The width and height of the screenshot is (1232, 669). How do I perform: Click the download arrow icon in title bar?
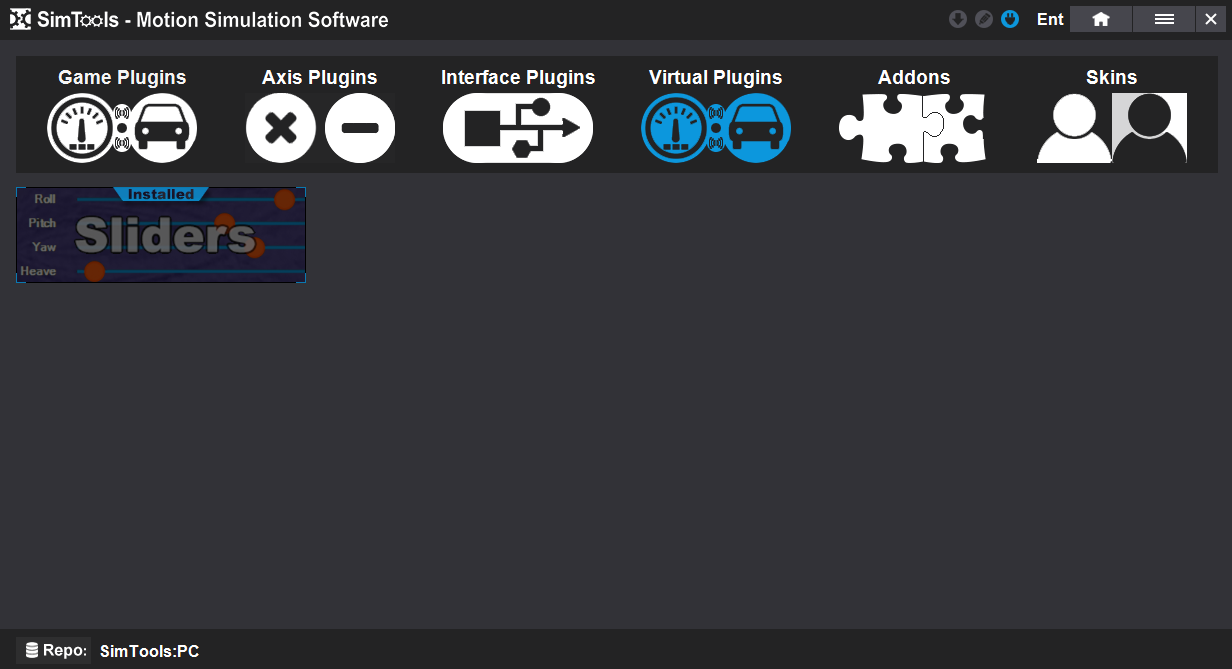click(x=958, y=19)
